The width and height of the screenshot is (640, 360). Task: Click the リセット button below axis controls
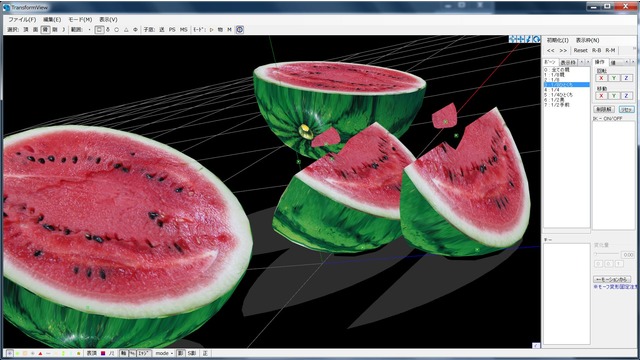pos(627,109)
